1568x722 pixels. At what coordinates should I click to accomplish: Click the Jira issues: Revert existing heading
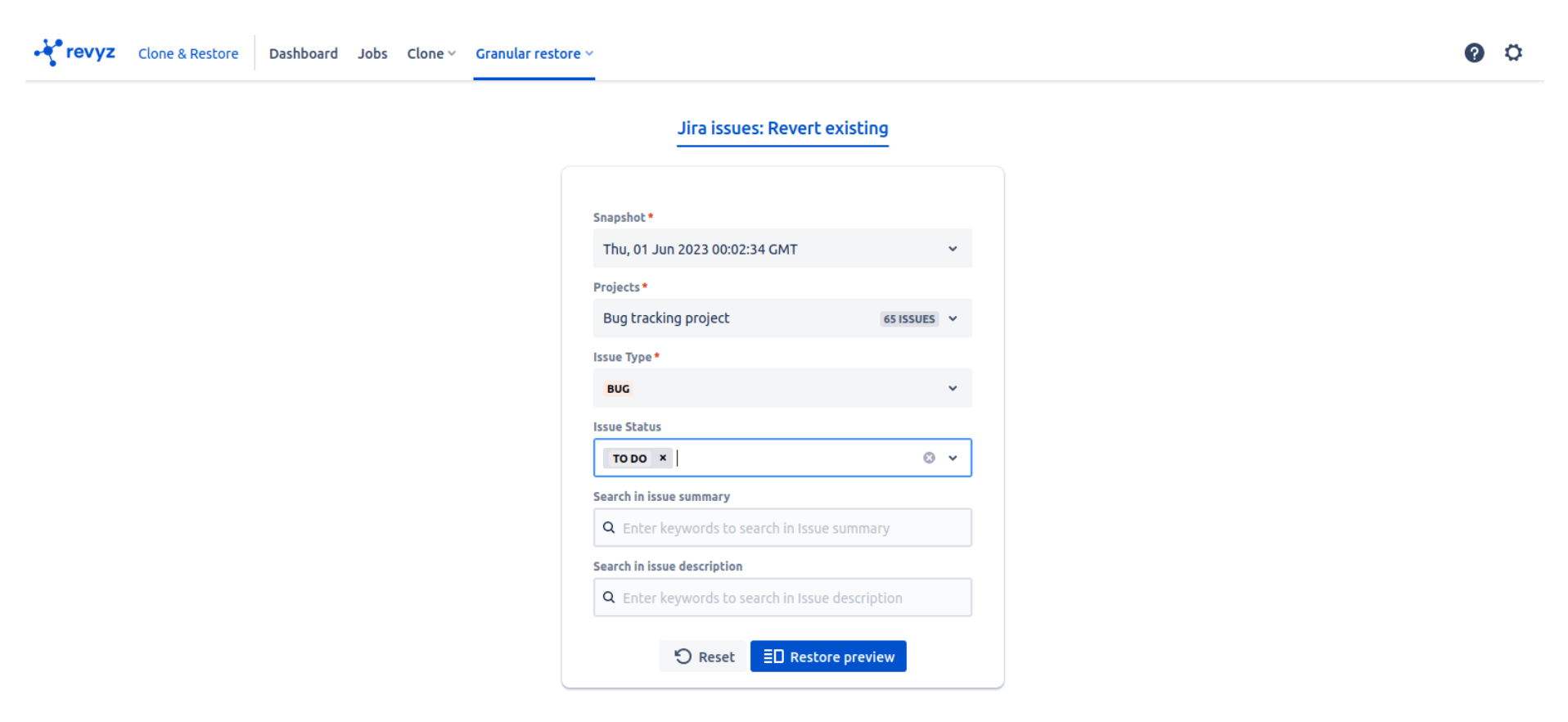click(782, 129)
